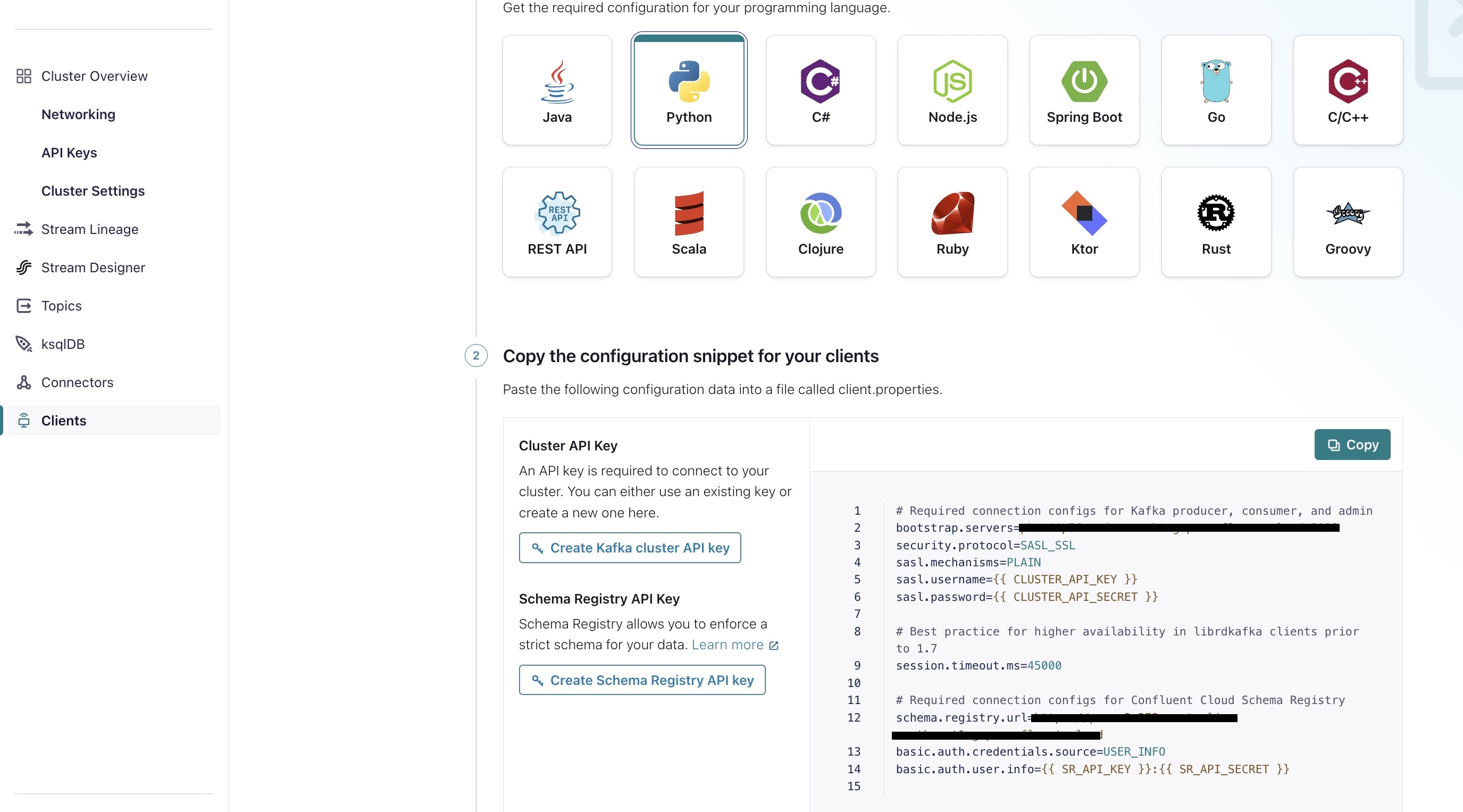Select the Spring Boot tile

(1084, 91)
